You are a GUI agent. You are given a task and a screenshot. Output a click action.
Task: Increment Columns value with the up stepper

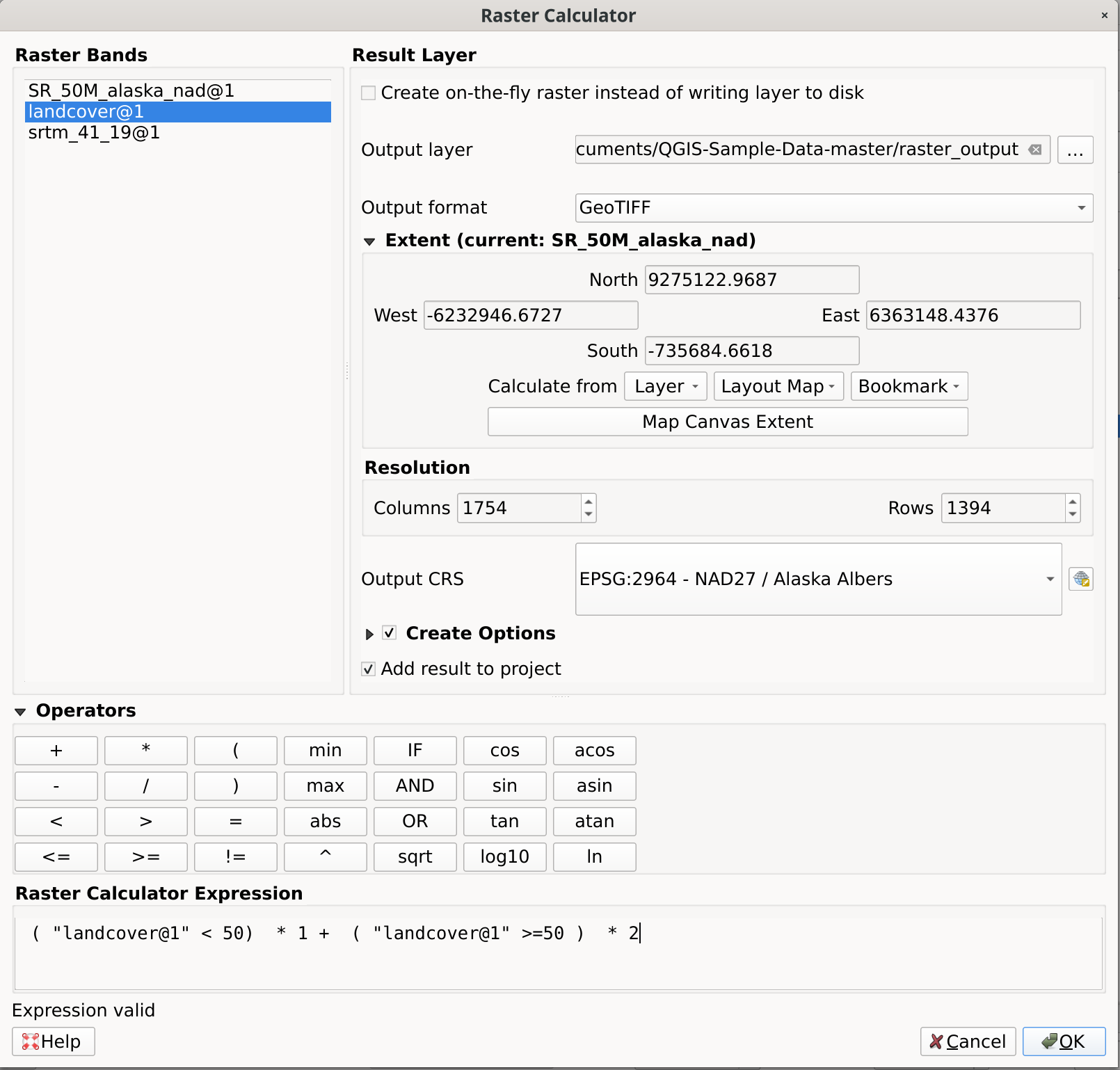587,502
